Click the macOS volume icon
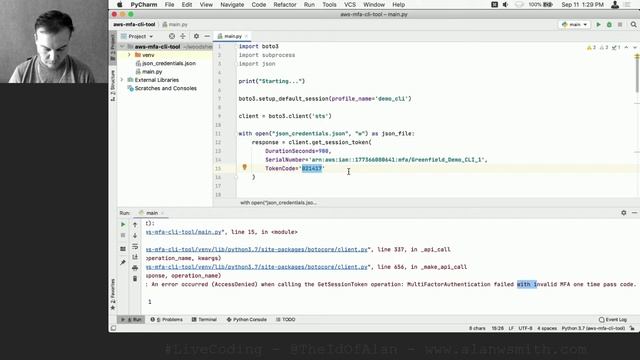The width and height of the screenshot is (640, 360). coord(505,4)
